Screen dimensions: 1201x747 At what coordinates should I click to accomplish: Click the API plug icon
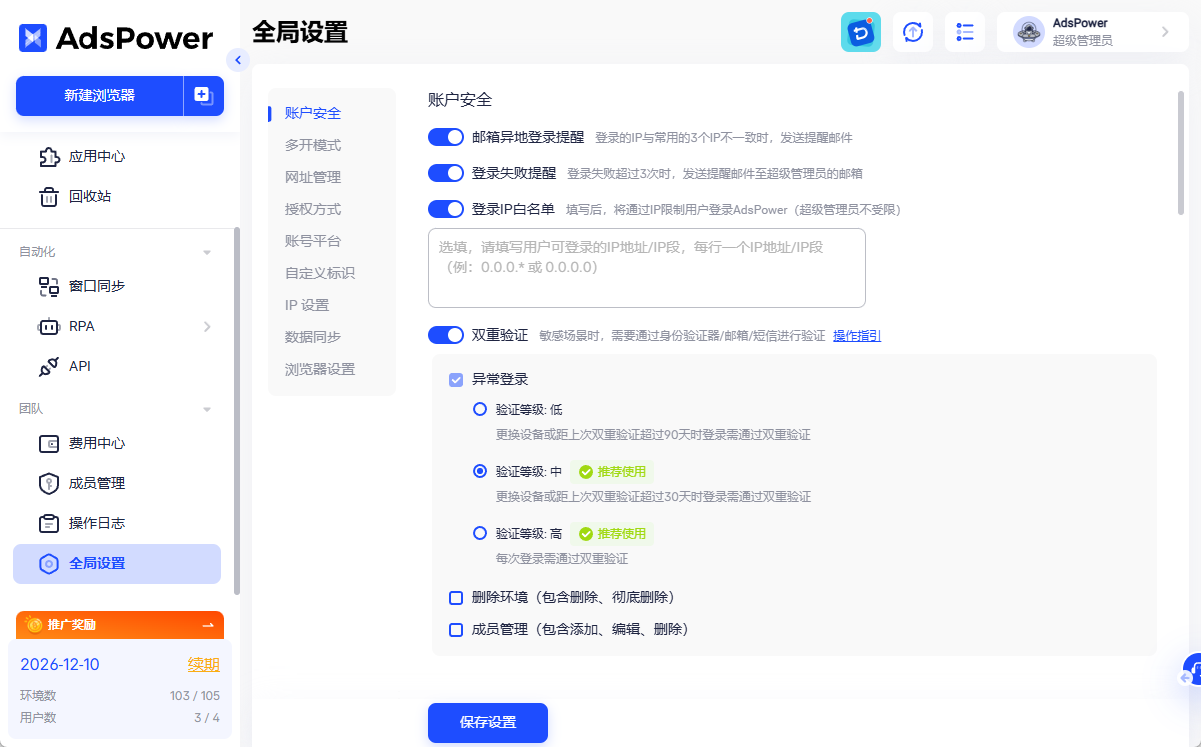point(49,367)
